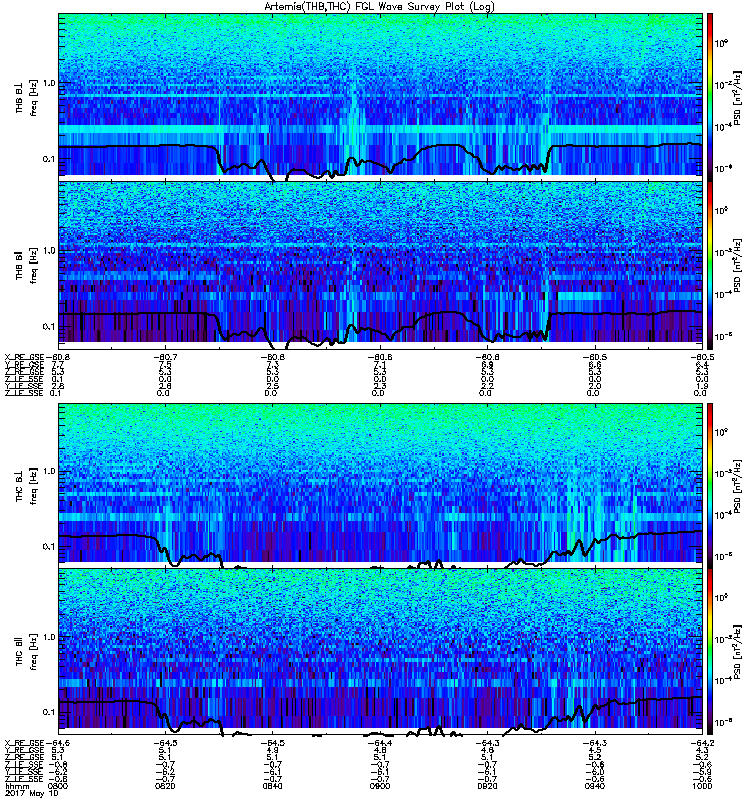Click PSD [nT²/Hz] label of THC B⊥ panel

(x=737, y=486)
